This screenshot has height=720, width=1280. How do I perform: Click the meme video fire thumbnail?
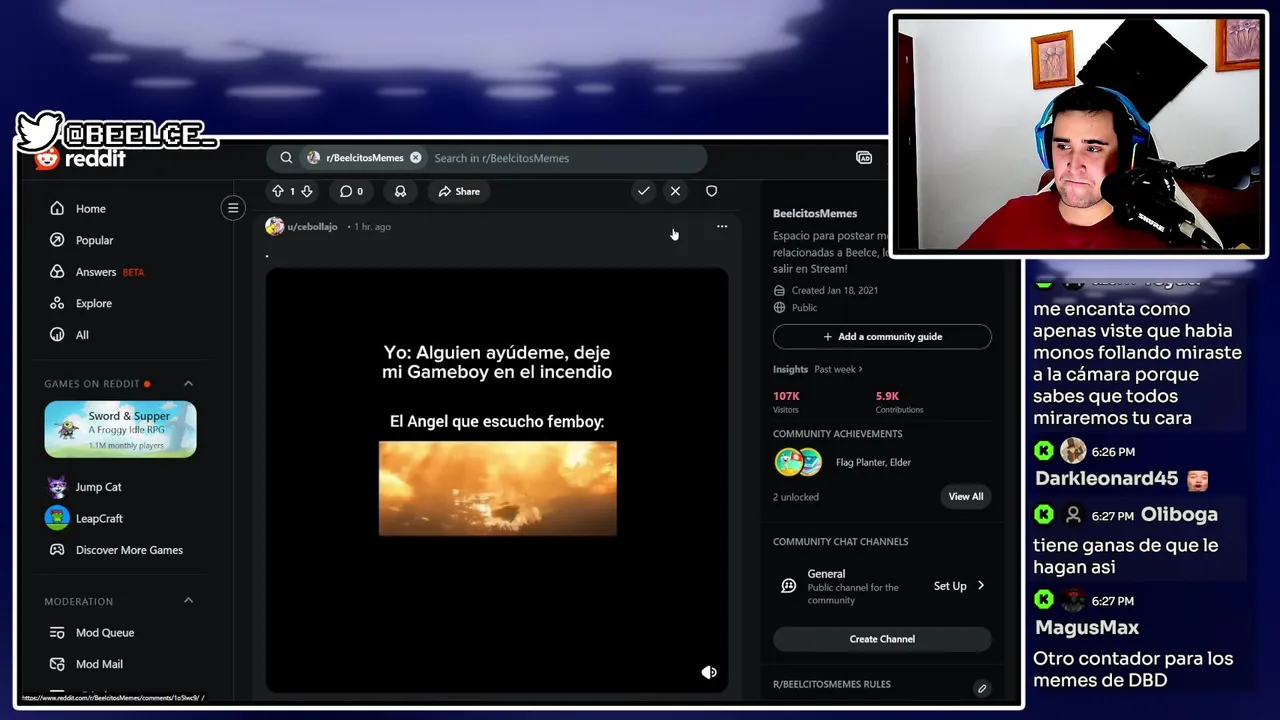pyautogui.click(x=497, y=488)
